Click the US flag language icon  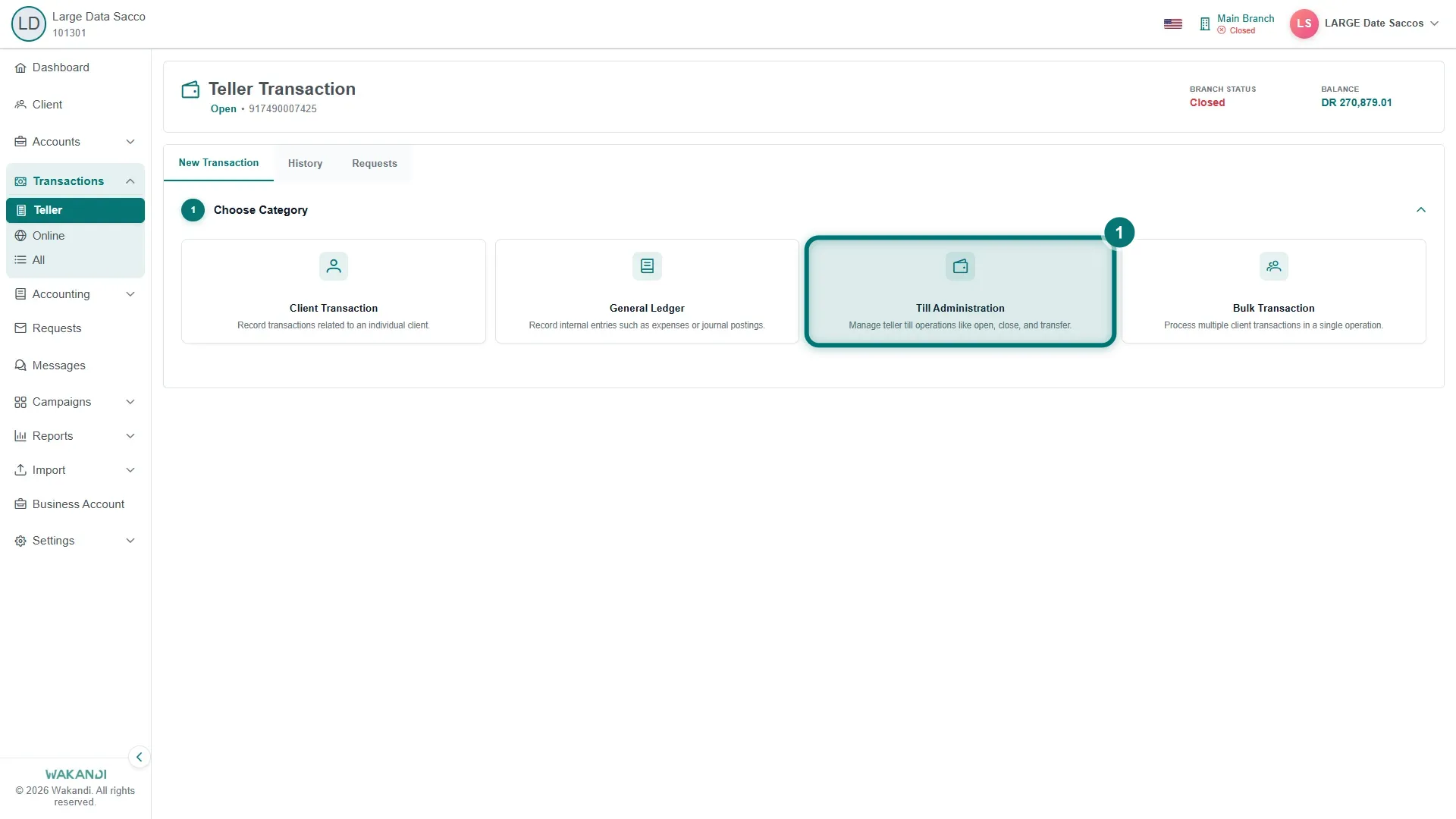[x=1173, y=24]
